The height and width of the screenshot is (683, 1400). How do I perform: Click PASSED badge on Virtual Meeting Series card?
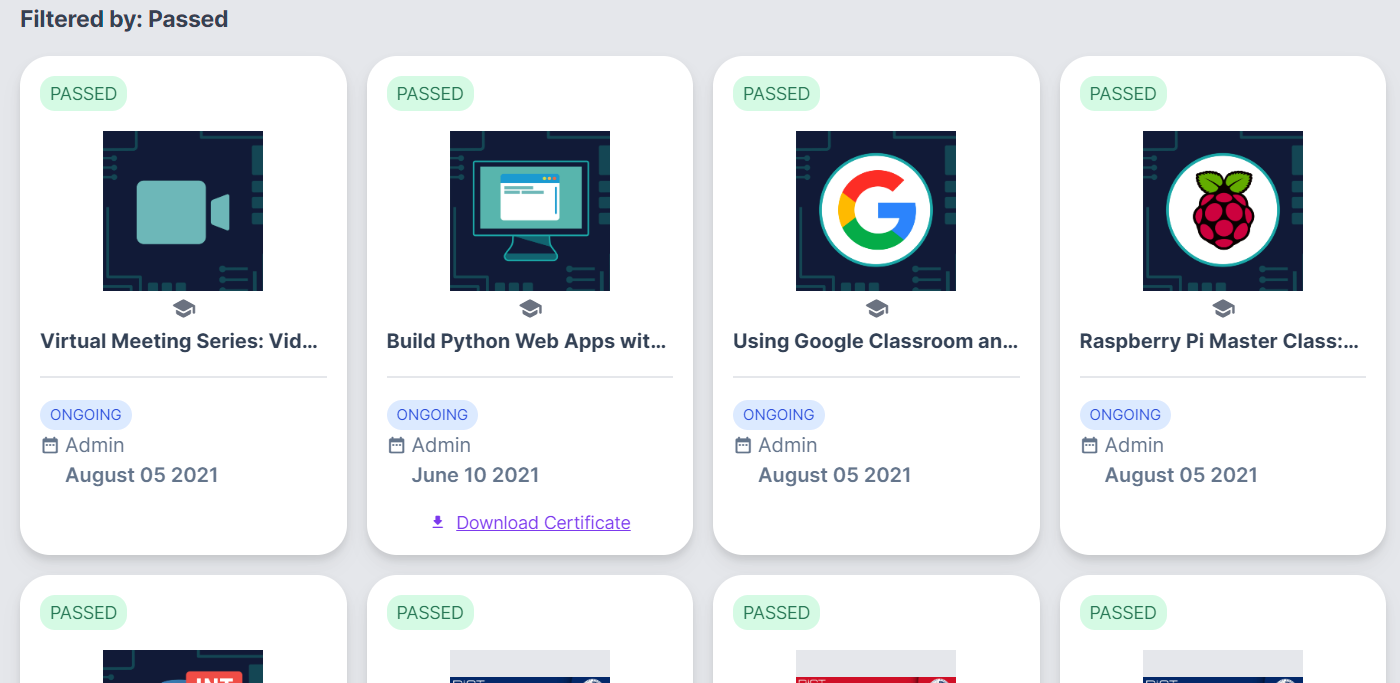click(84, 94)
